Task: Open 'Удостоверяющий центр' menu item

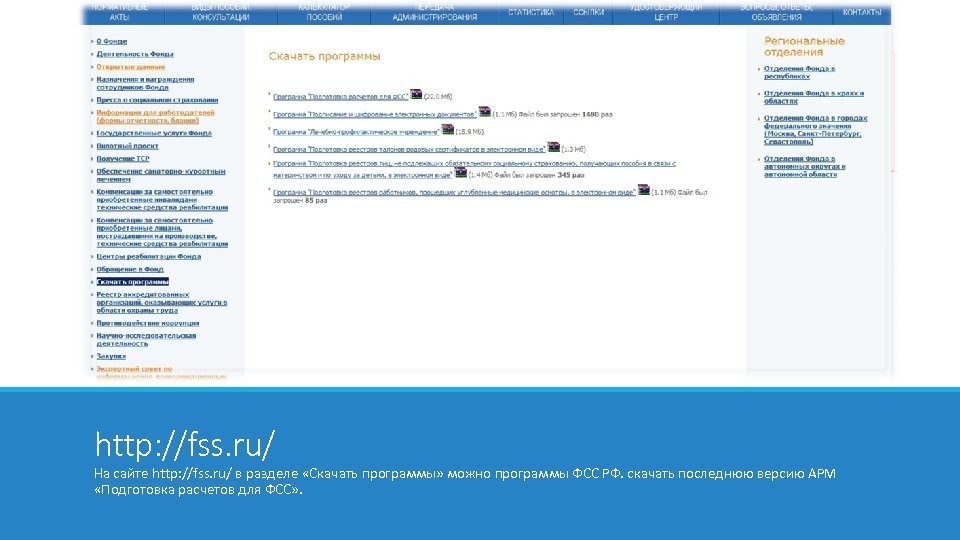Action: 666,12
